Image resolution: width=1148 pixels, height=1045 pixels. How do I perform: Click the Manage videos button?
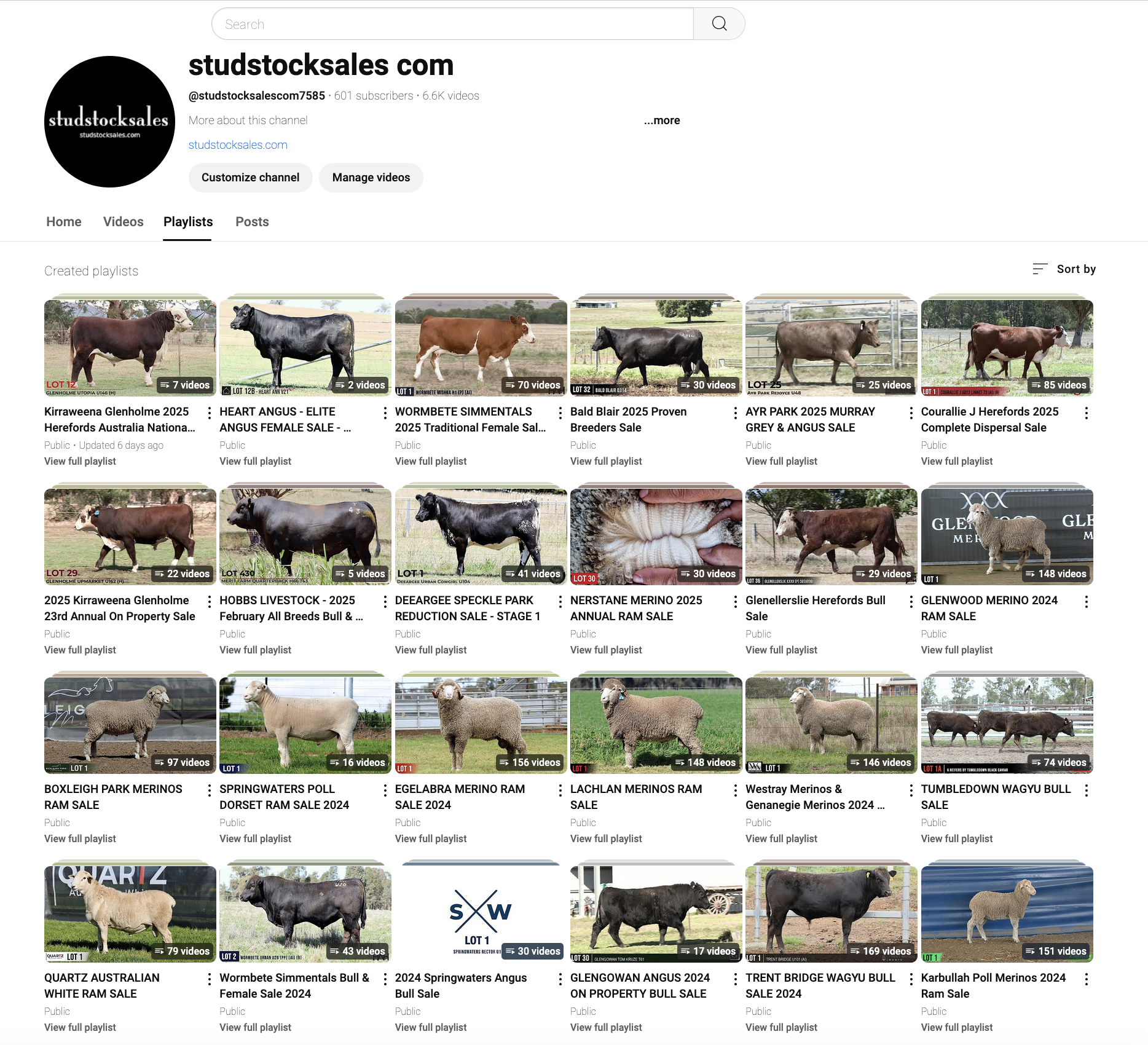coord(371,178)
